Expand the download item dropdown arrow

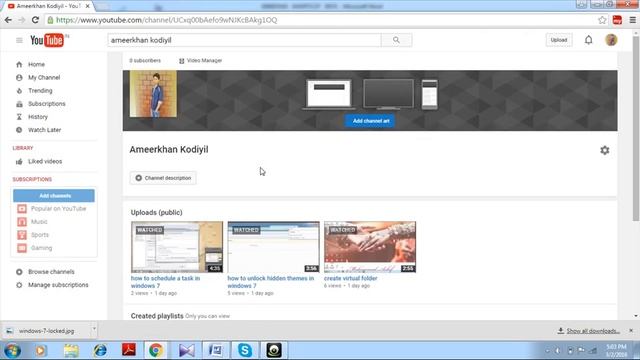pyautogui.click(x=93, y=329)
